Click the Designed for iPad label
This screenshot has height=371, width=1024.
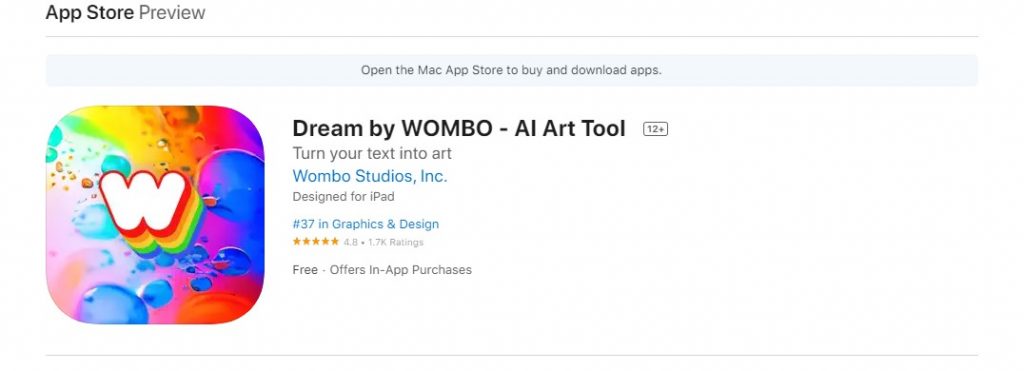344,197
